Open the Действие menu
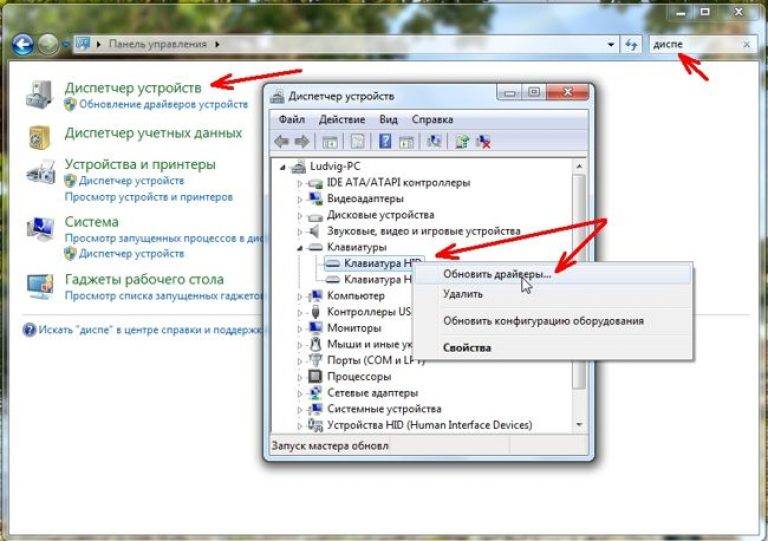The width and height of the screenshot is (768, 541). click(x=342, y=119)
